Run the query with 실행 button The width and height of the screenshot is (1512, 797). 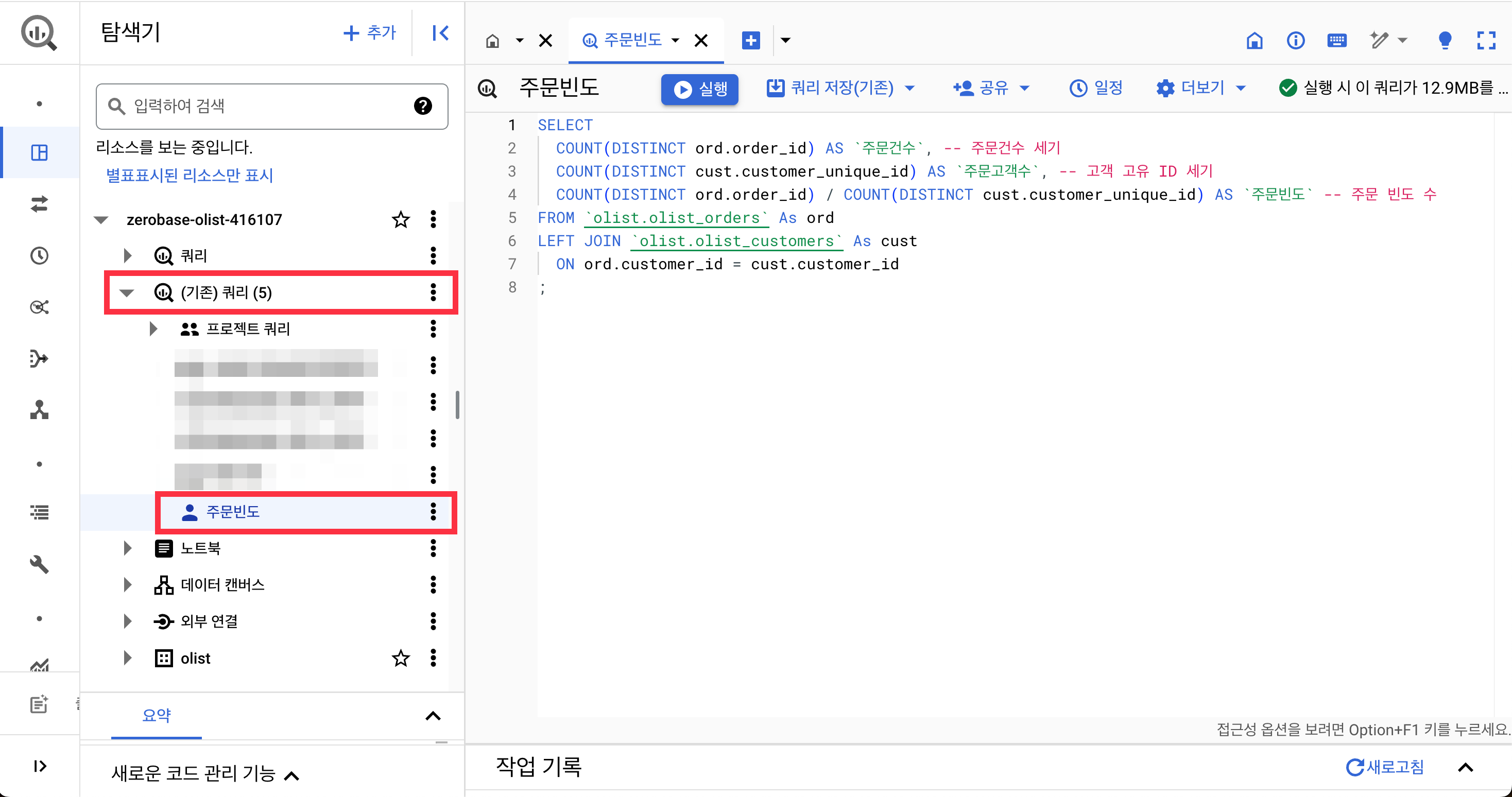click(700, 89)
